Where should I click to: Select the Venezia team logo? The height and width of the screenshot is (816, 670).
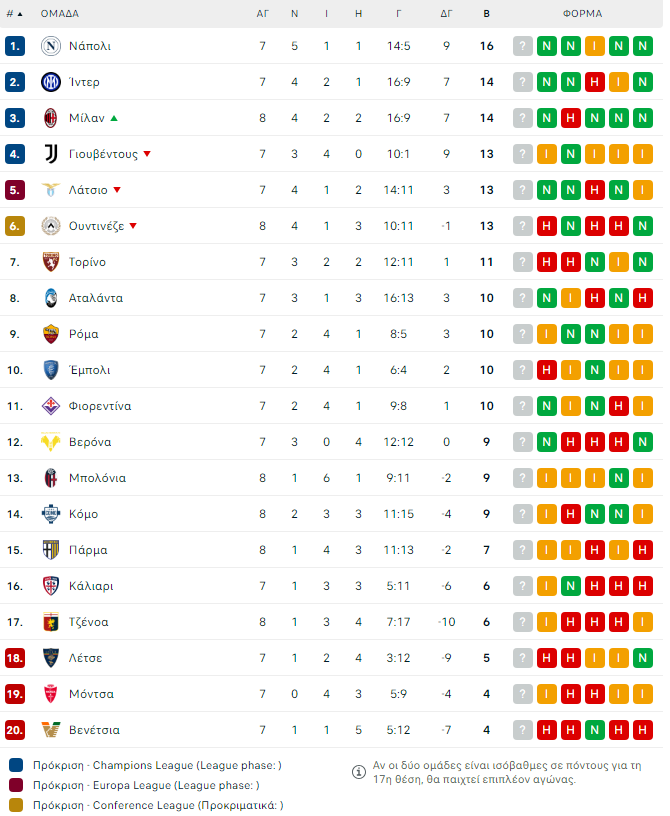pos(50,730)
